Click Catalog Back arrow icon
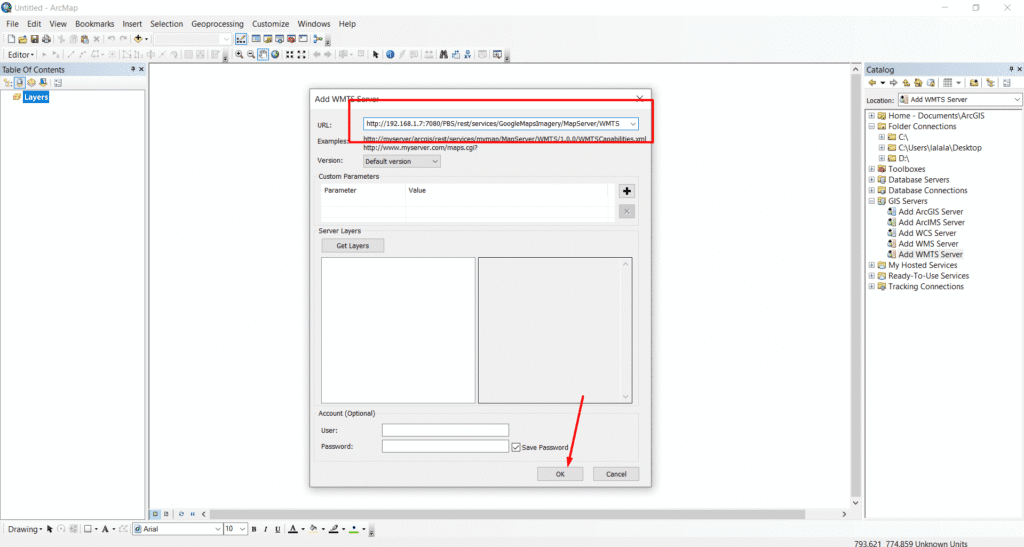 pyautogui.click(x=872, y=83)
